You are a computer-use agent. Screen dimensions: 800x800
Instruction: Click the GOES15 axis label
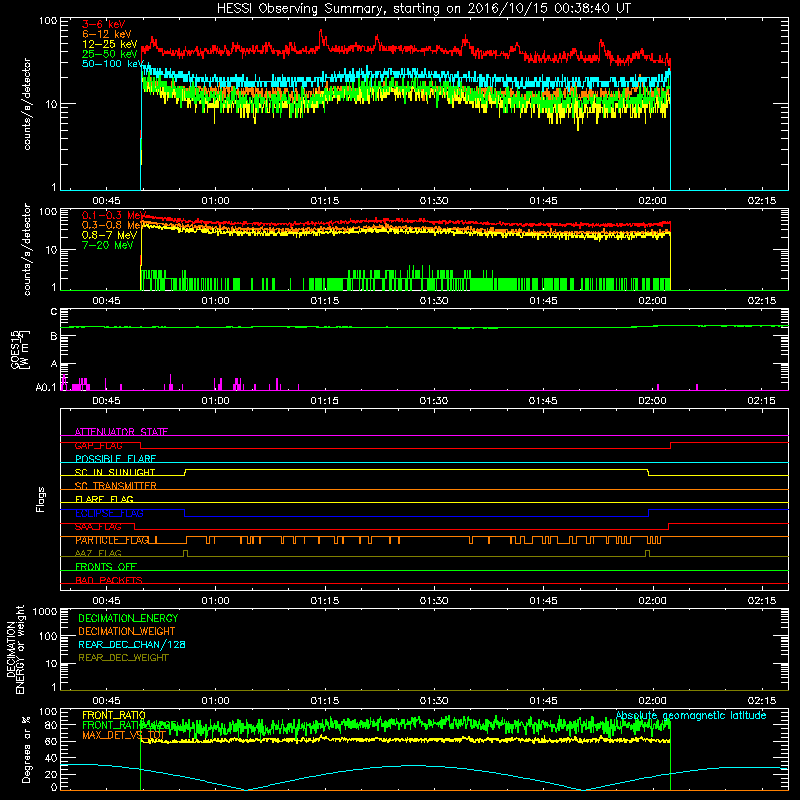tap(16, 349)
